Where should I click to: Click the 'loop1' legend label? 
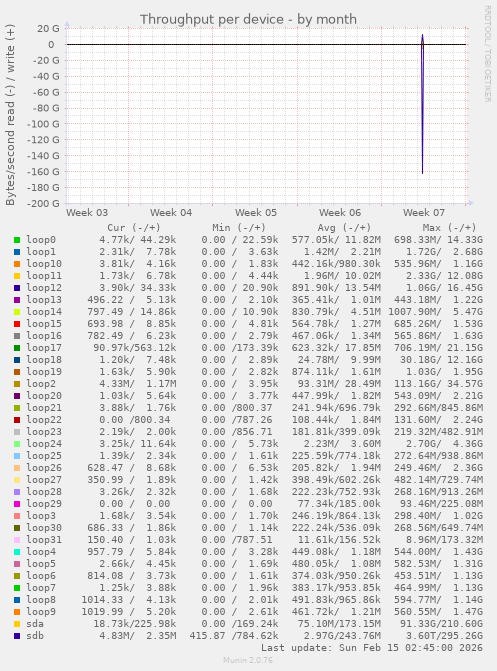[x=41, y=252]
